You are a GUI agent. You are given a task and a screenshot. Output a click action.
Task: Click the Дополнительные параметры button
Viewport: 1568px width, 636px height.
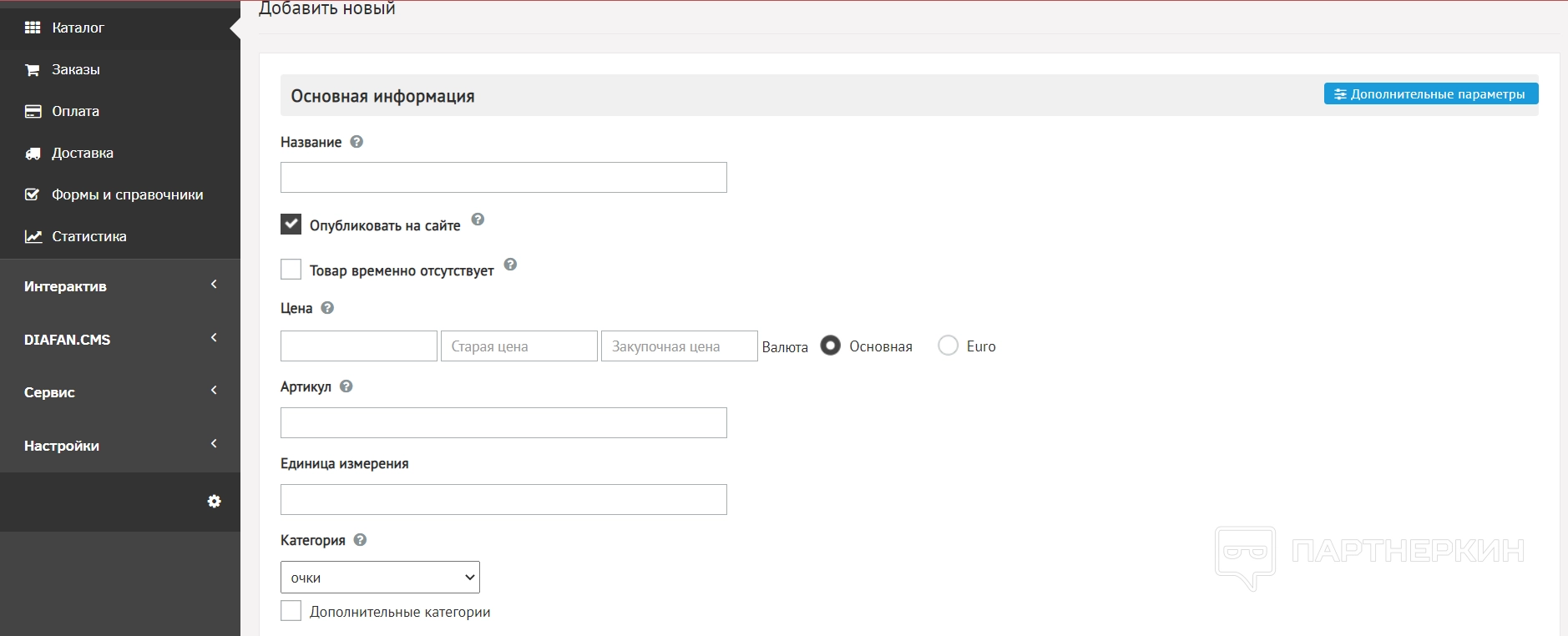pyautogui.click(x=1430, y=94)
